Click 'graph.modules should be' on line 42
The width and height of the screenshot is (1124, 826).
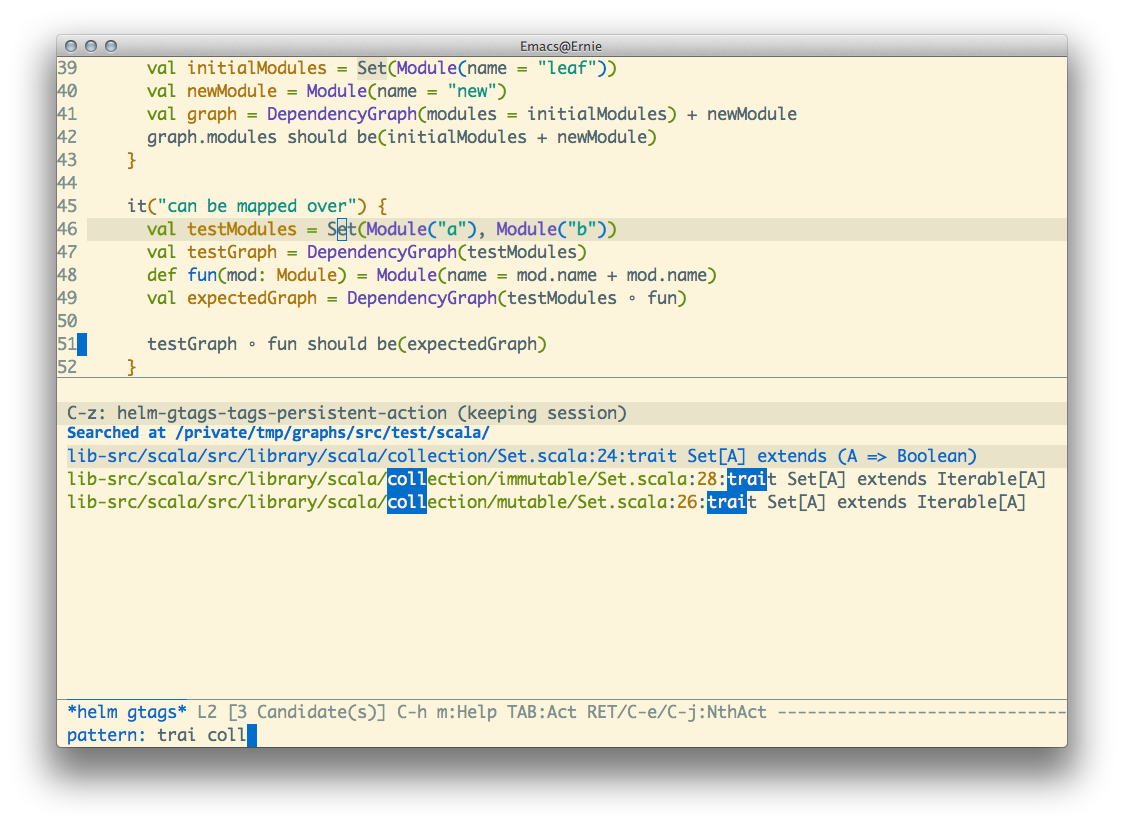[262, 137]
